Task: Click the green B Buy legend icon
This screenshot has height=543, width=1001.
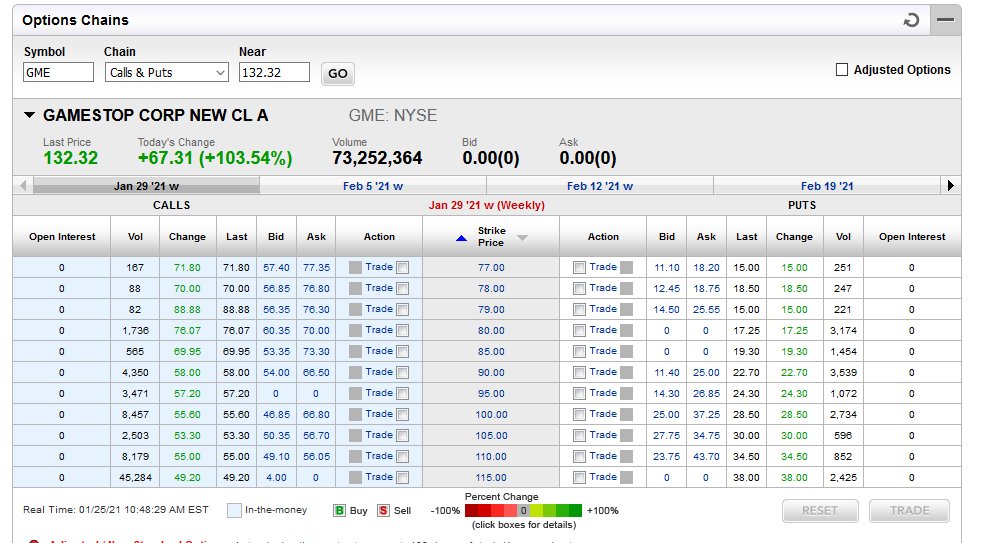Action: (340, 510)
